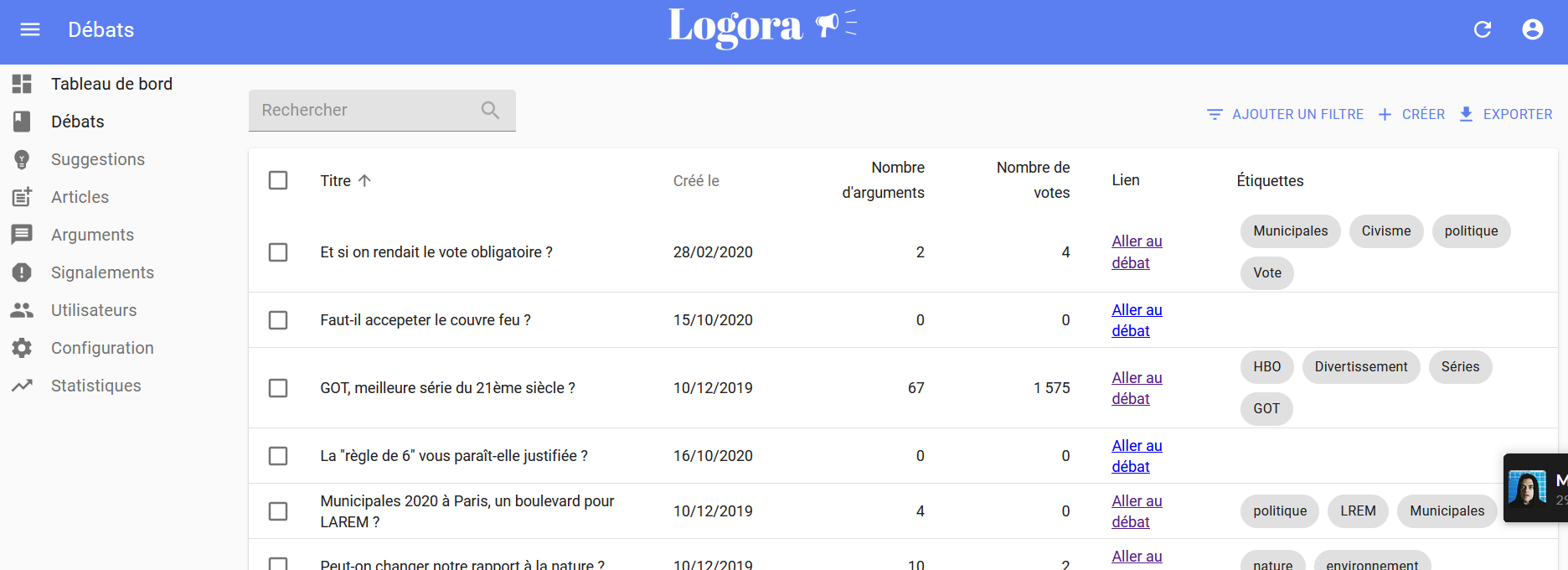
Task: Click the Signalements alert icon
Action: tap(22, 272)
